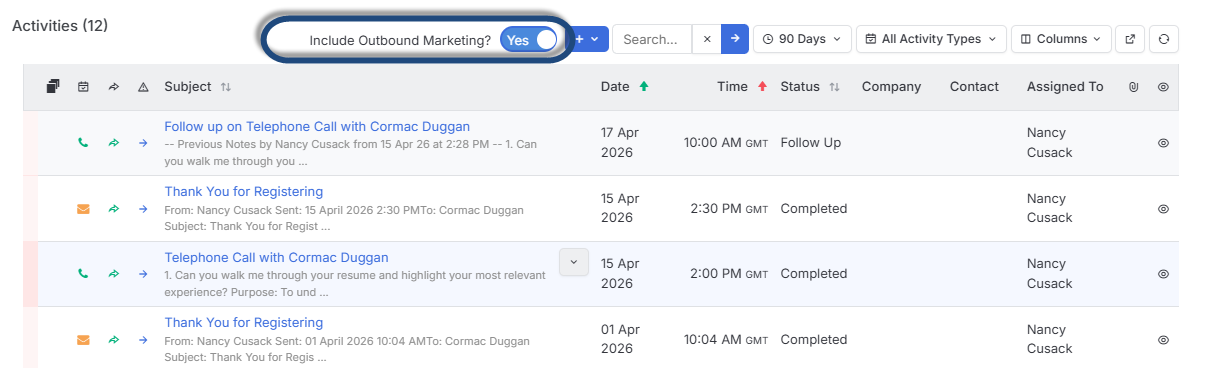This screenshot has width=1207, height=368.
Task: Click blue arrow on Follow up row
Action: [x=143, y=143]
